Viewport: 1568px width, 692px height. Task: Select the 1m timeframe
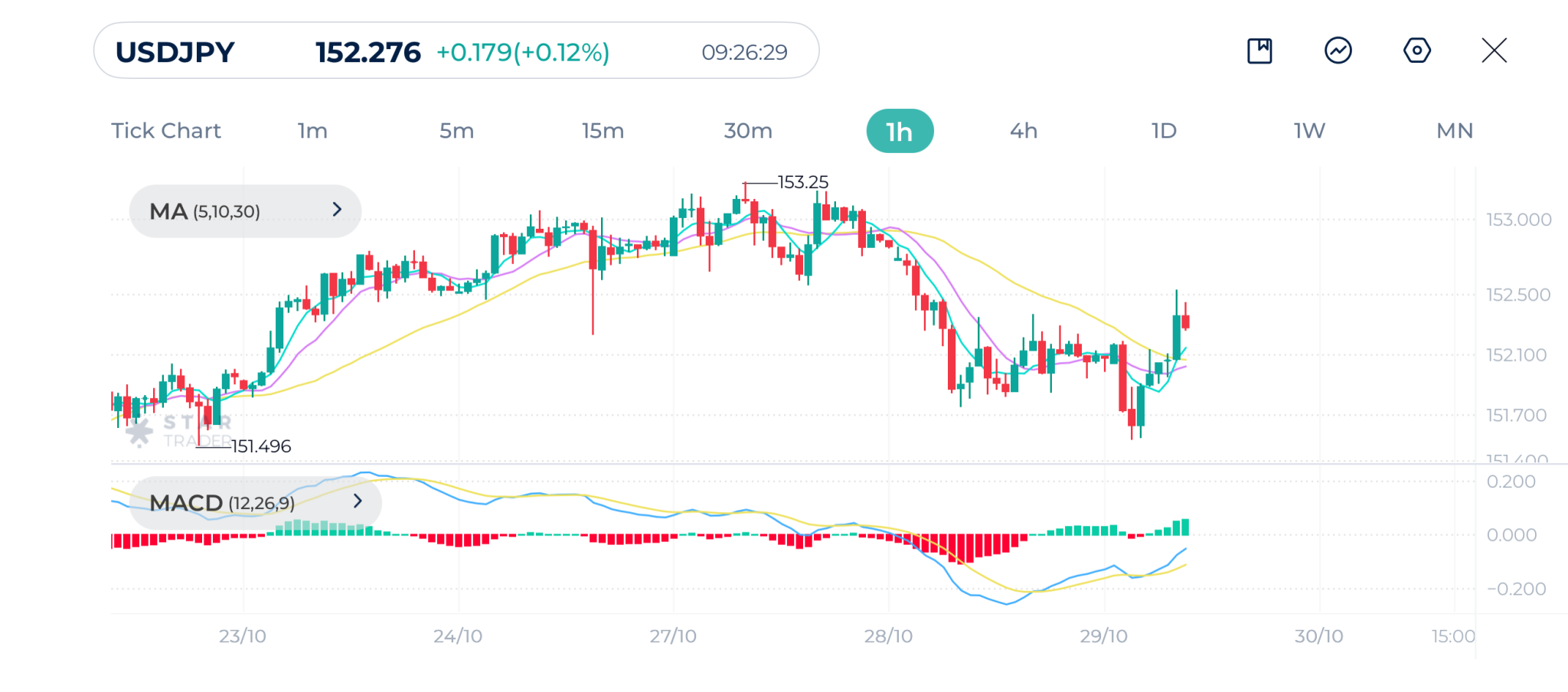point(312,131)
